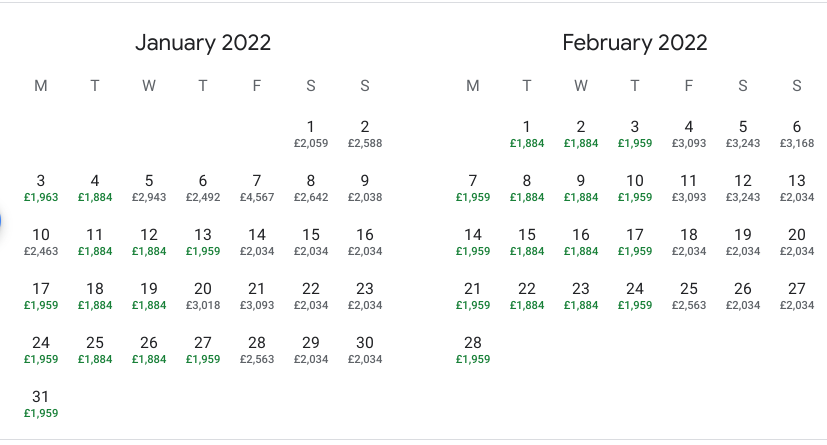Choose January 20 priced £3,018
The width and height of the screenshot is (827, 445).
(203, 295)
